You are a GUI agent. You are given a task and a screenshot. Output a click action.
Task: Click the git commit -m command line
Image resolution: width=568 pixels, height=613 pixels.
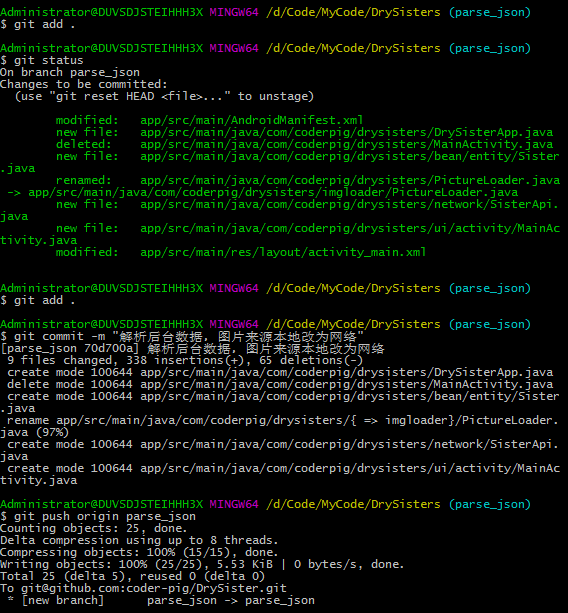(182, 336)
